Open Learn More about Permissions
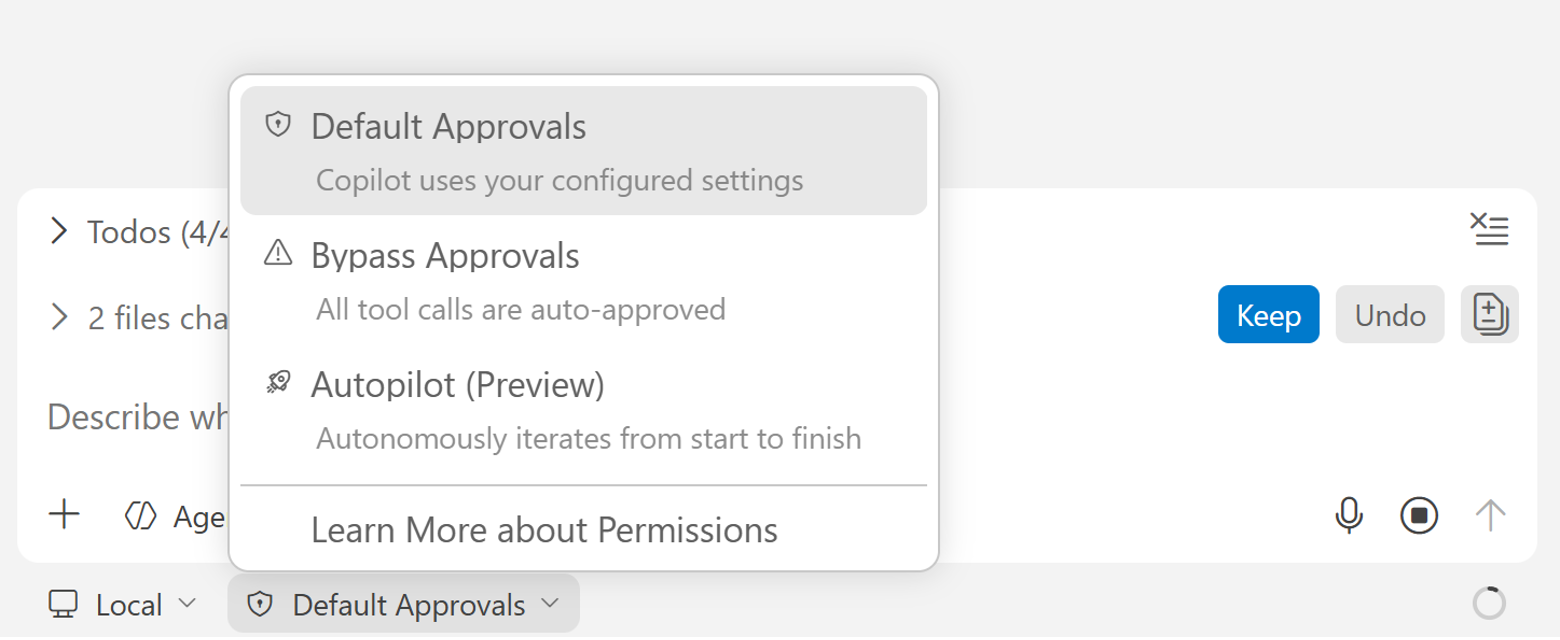Screen dimensions: 1560x640 [544, 530]
